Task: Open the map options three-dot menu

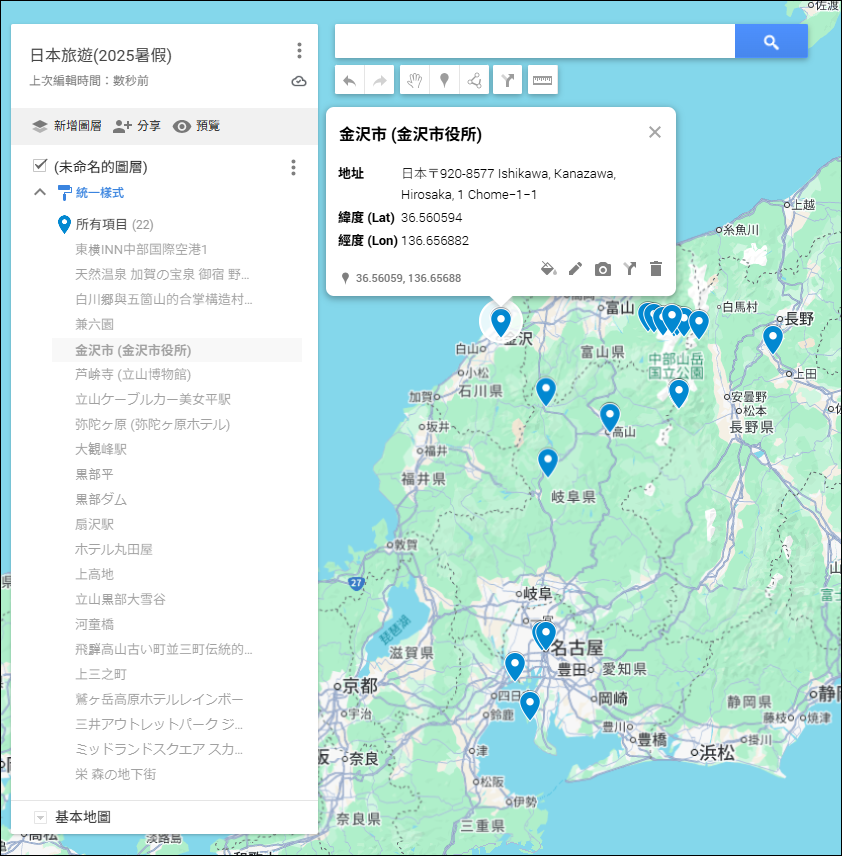Action: click(297, 50)
